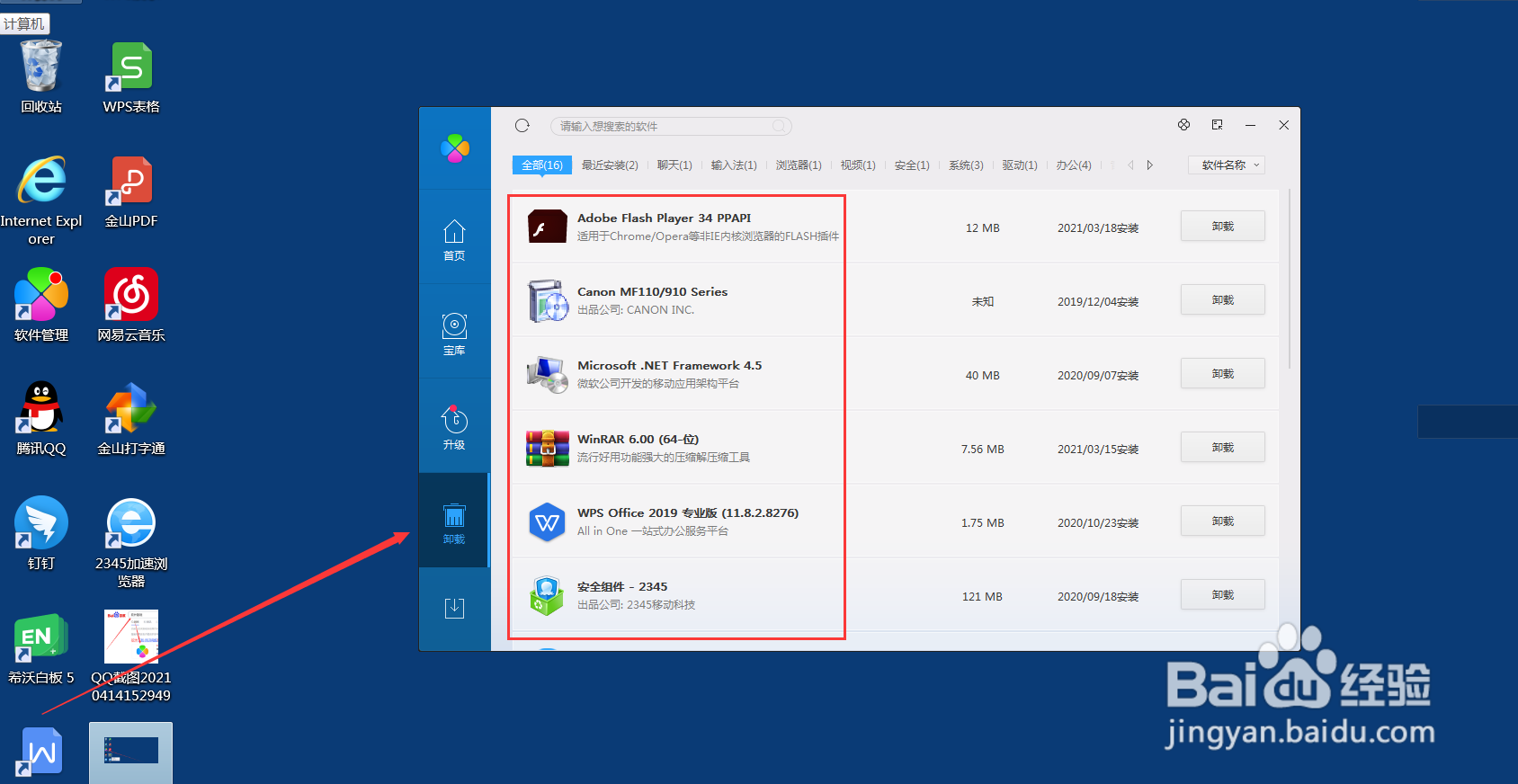Open the downloads icon at sidebar bottom
The width and height of the screenshot is (1518, 784).
pyautogui.click(x=454, y=609)
